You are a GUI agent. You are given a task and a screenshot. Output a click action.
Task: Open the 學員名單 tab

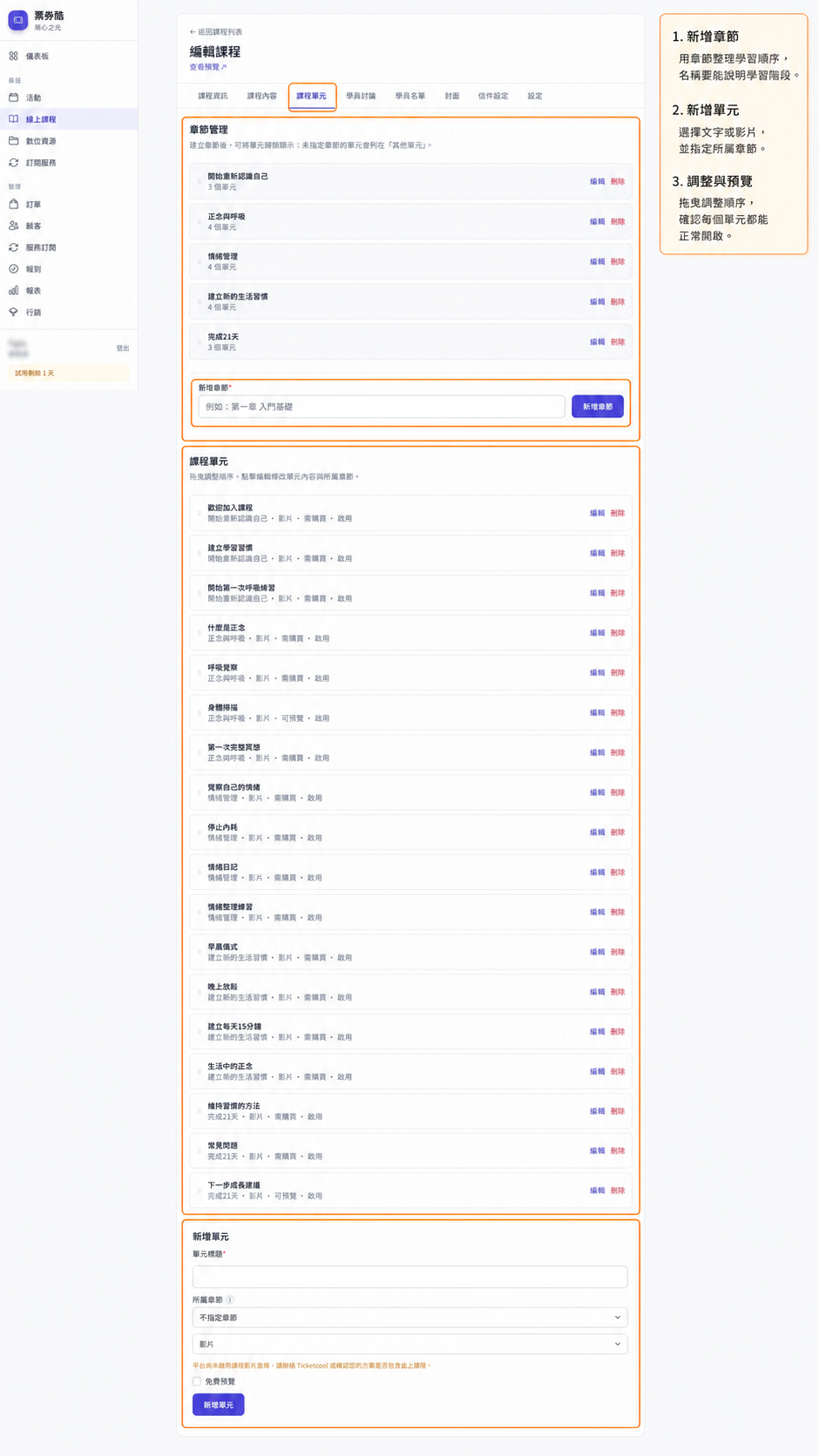point(410,96)
